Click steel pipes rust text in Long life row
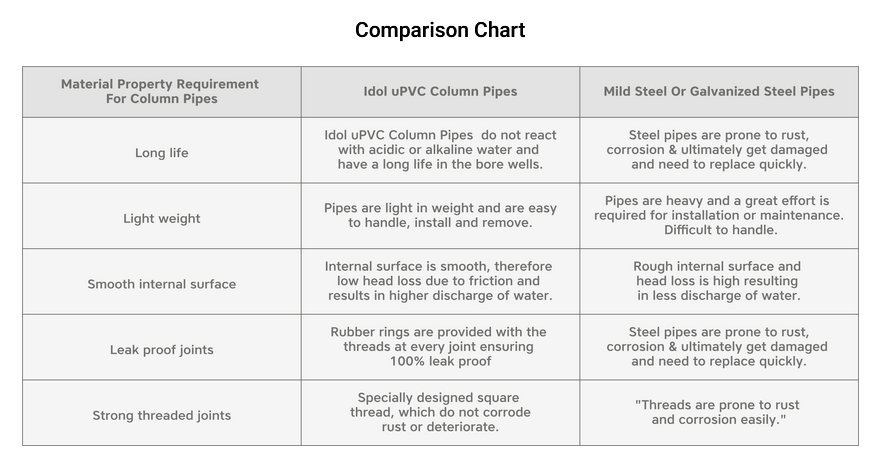 (x=718, y=150)
